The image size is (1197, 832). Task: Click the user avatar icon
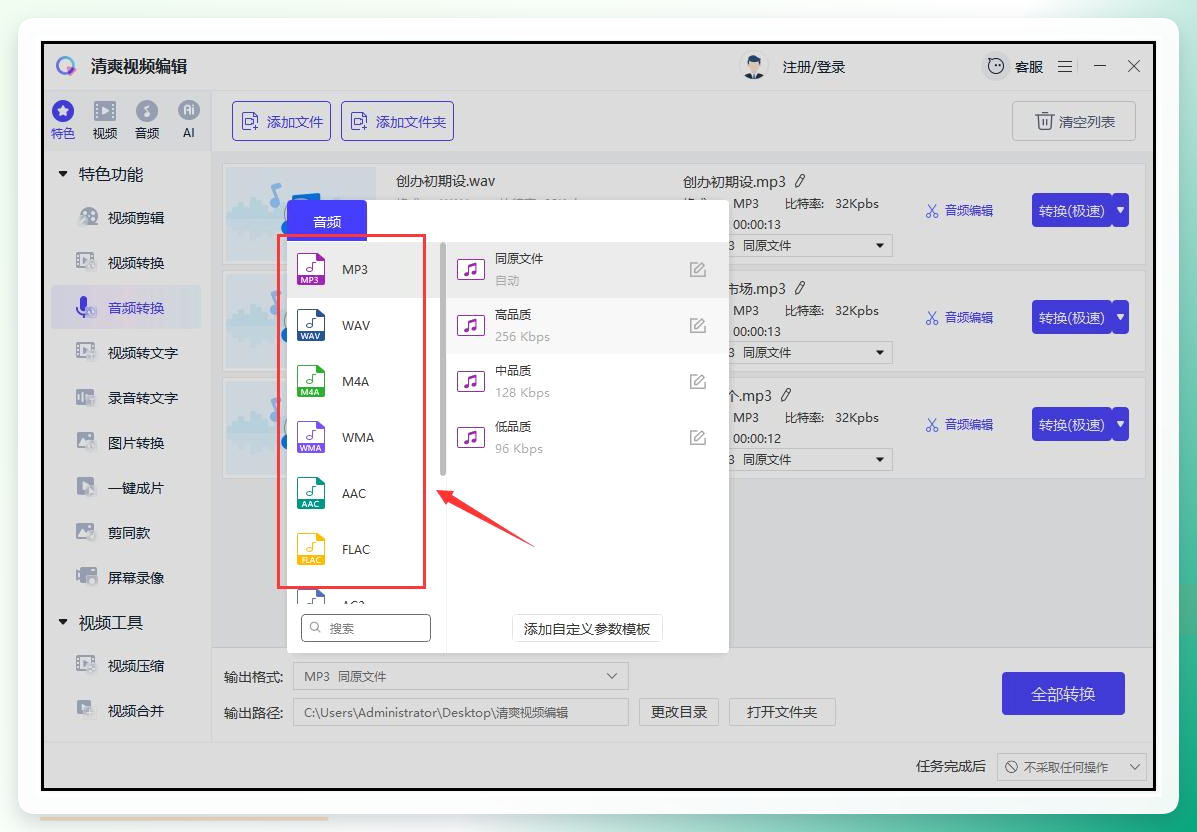click(x=753, y=66)
